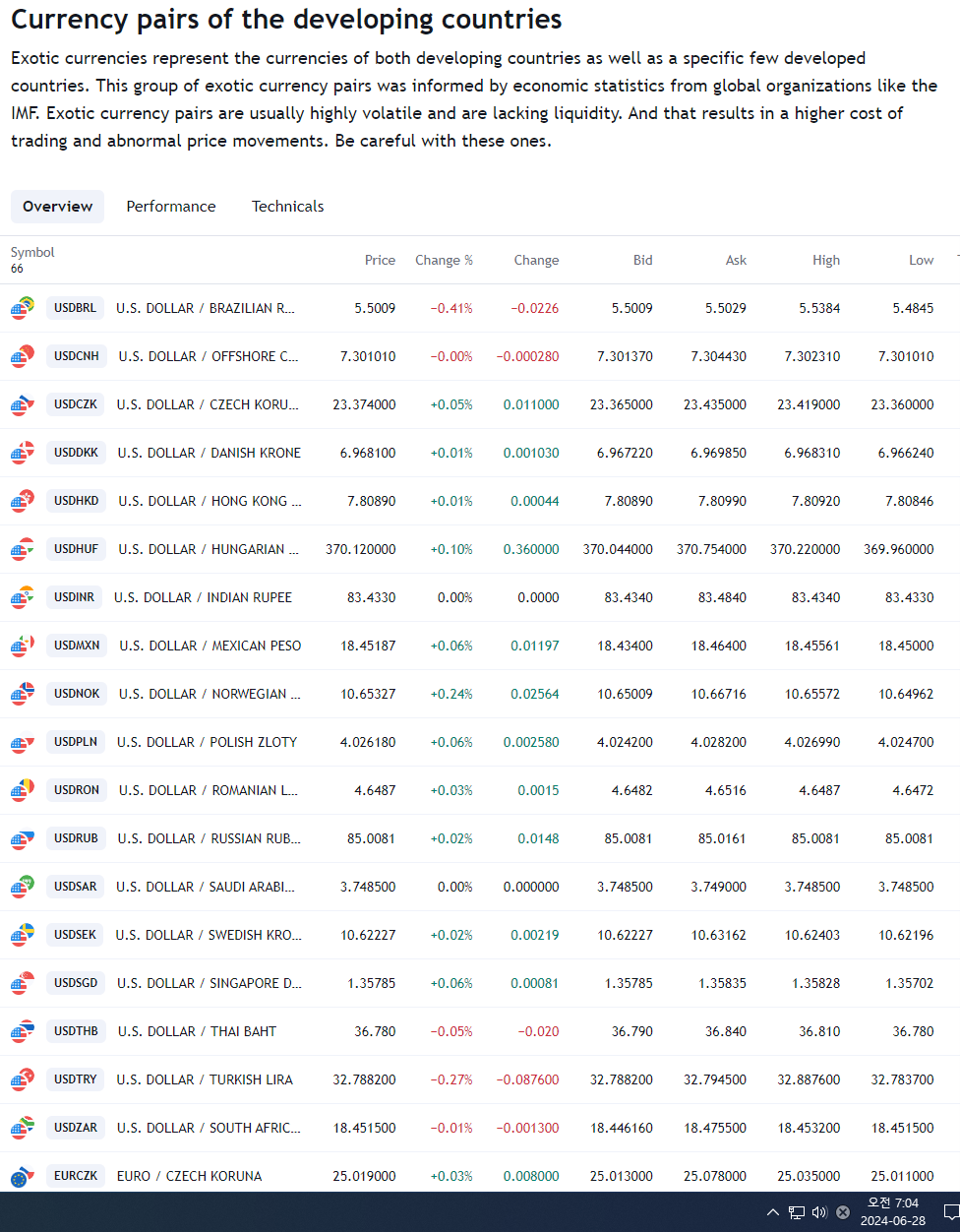Click the USDSGD currency pair flag icon

pos(23,983)
